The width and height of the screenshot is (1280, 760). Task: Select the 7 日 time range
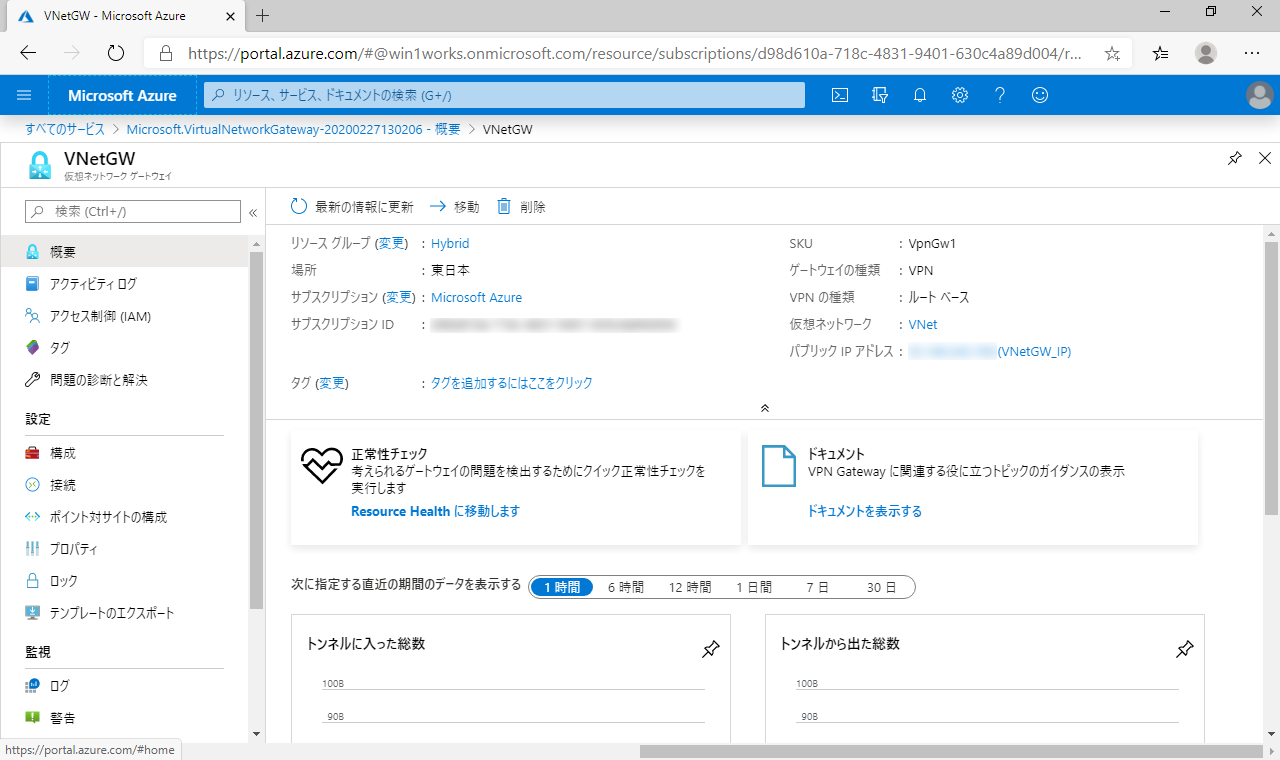click(x=817, y=587)
